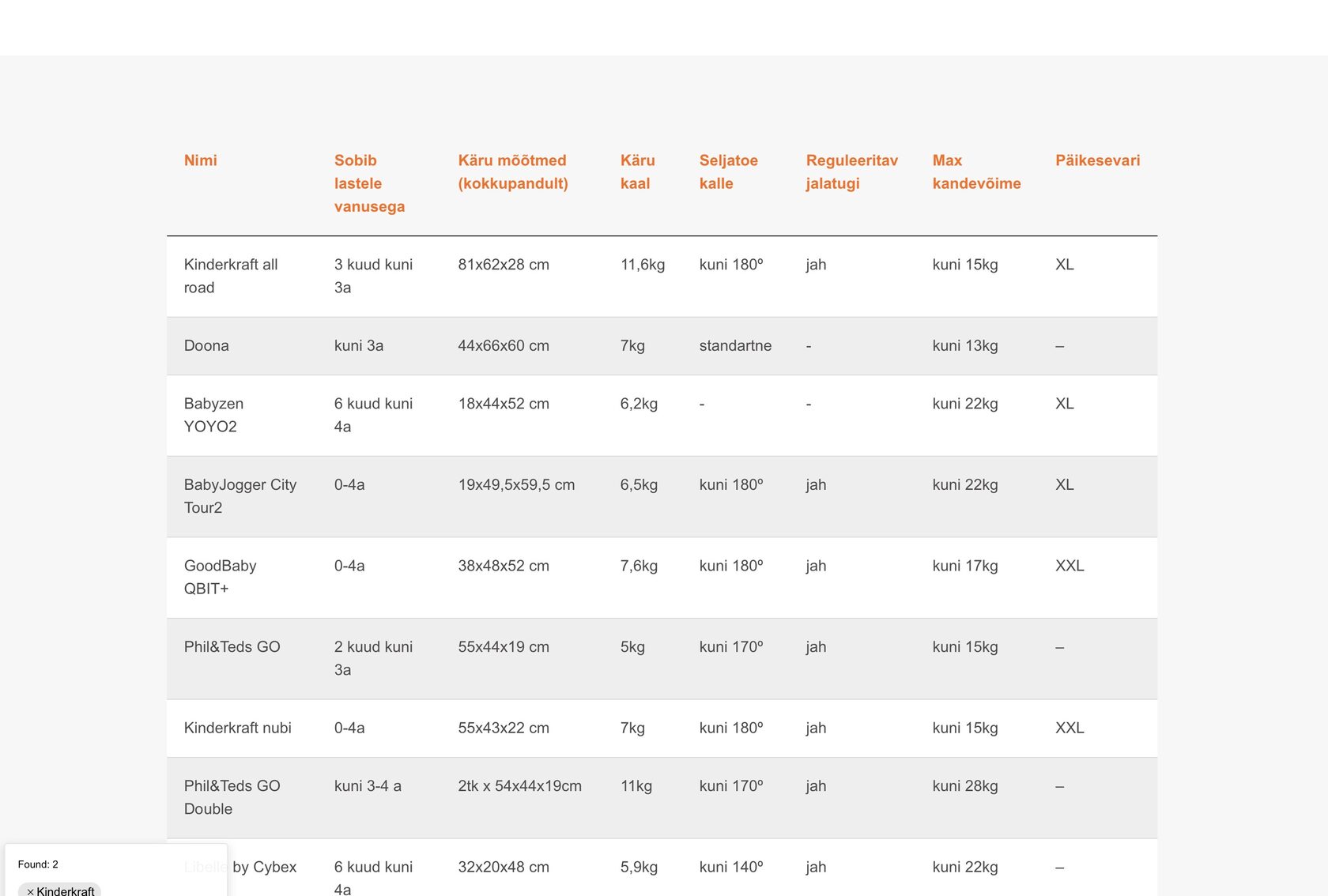Click the 'kuni 3a' age cell in Doona row
Image resolution: width=1328 pixels, height=896 pixels.
(359, 346)
